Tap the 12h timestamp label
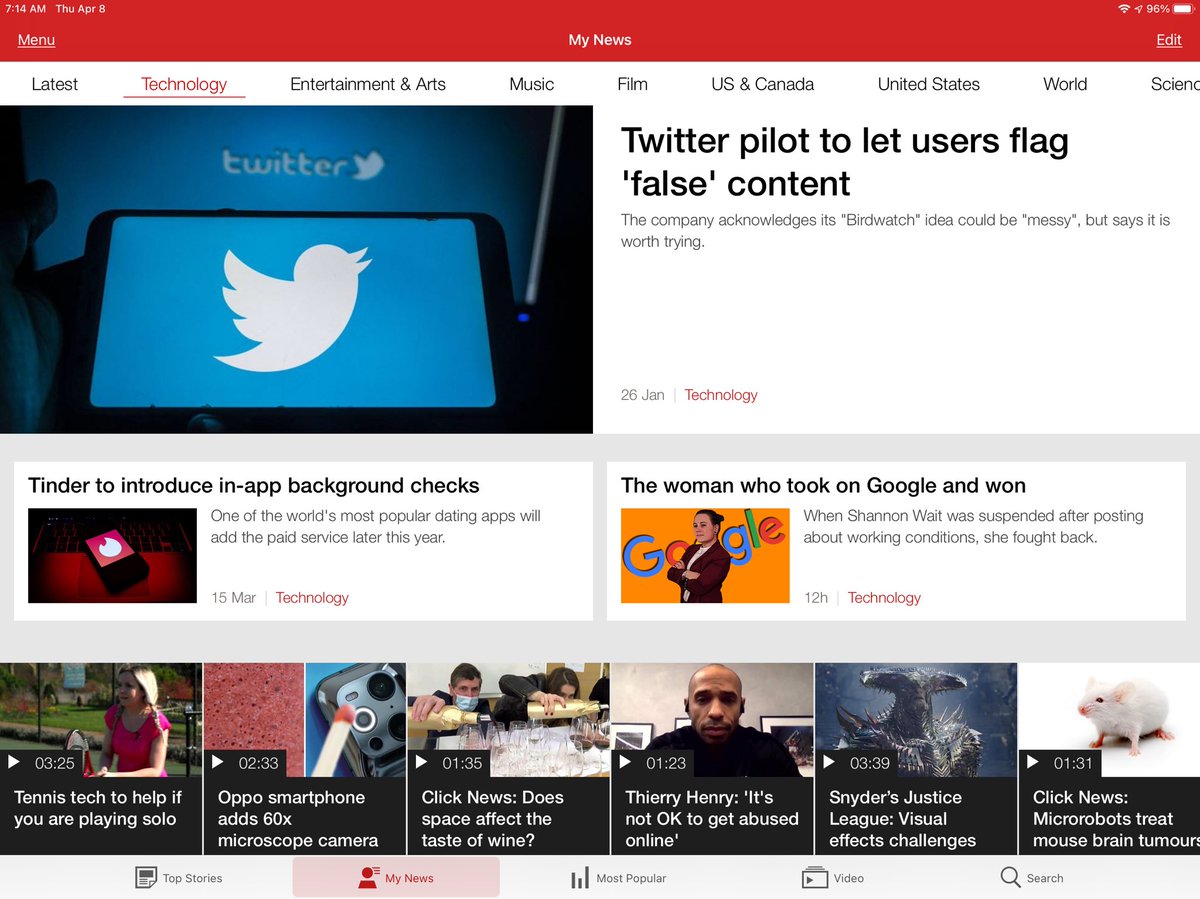 816,598
